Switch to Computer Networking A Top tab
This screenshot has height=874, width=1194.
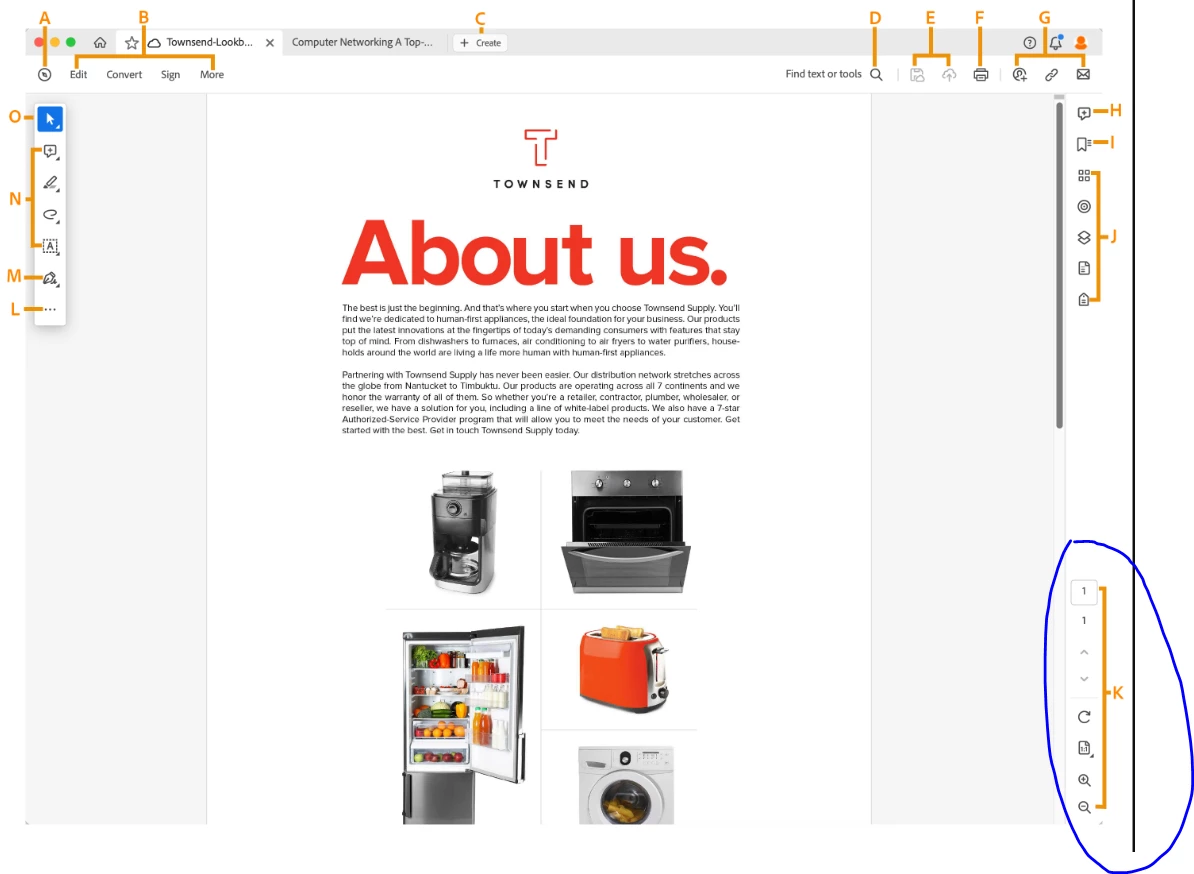pyautogui.click(x=362, y=43)
